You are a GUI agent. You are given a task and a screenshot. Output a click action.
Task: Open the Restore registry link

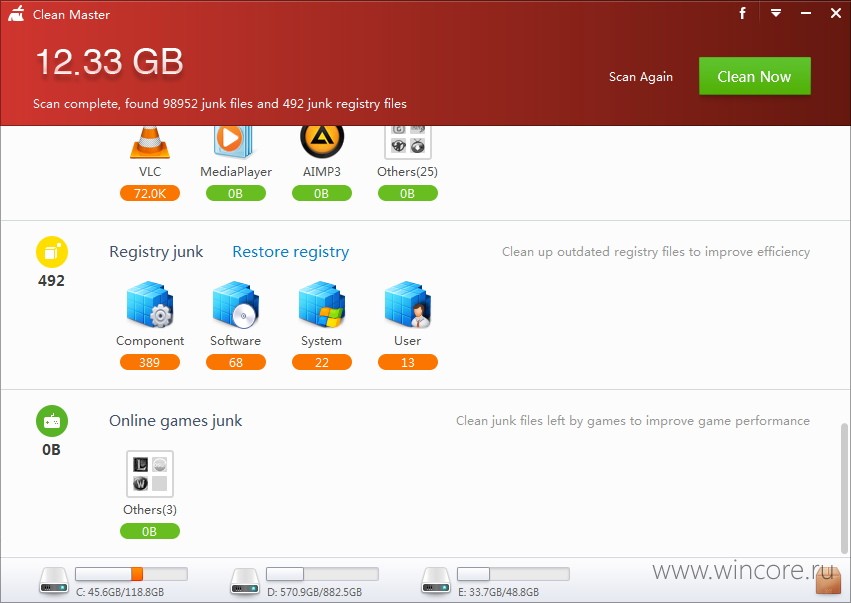291,252
